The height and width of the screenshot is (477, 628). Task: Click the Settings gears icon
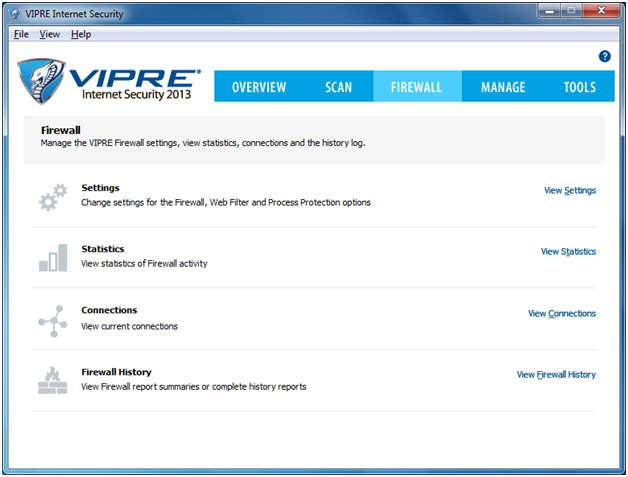pyautogui.click(x=53, y=197)
